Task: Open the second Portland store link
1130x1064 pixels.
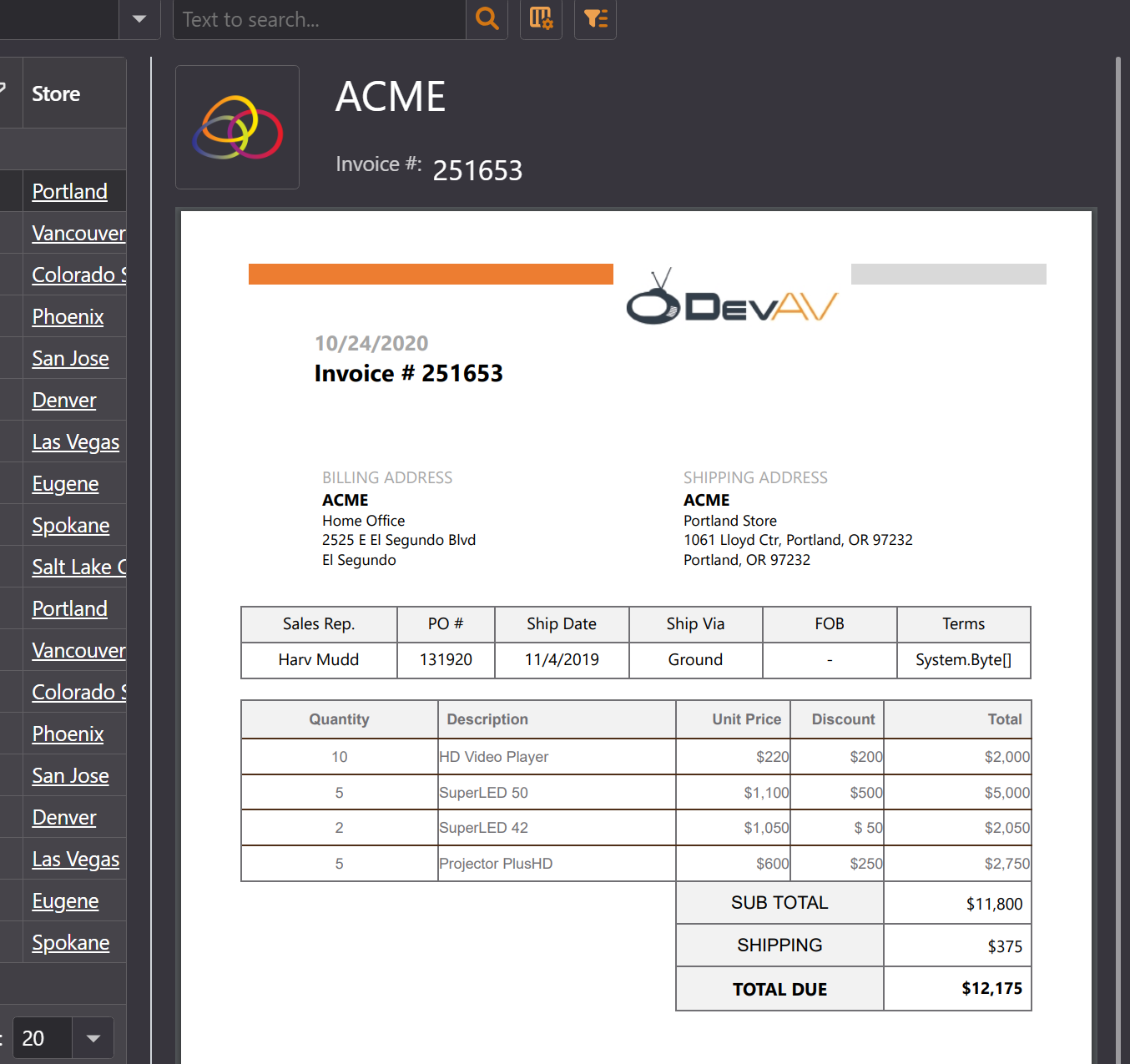Action: (70, 608)
